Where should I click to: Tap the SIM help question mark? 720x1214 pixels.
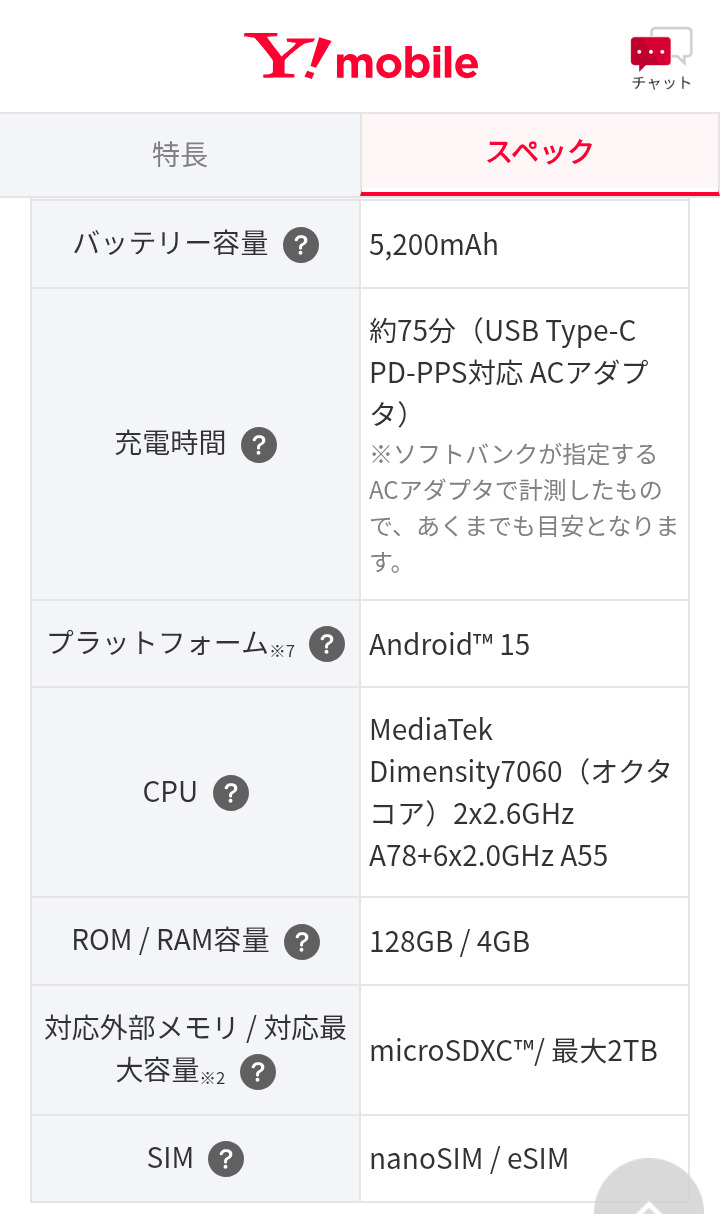pos(226,1159)
